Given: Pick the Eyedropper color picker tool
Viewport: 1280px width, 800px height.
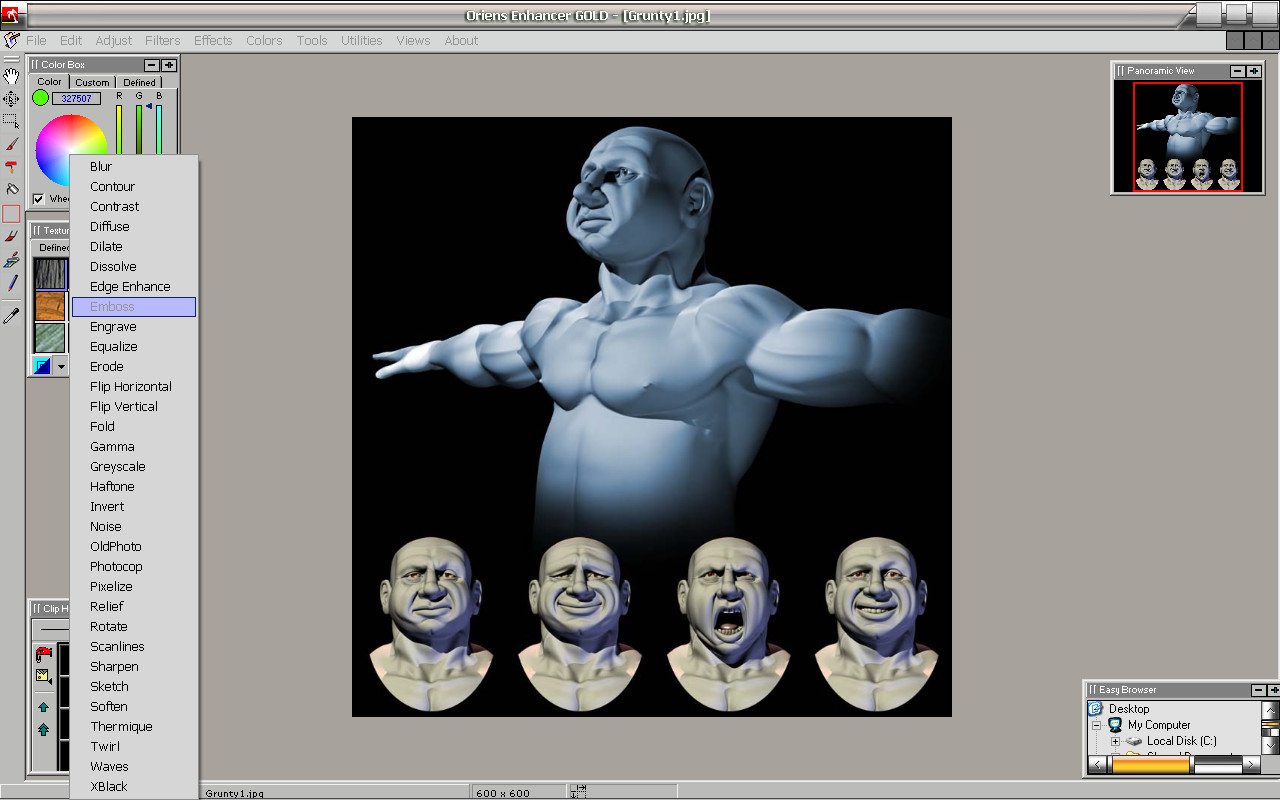Looking at the screenshot, I should click(11, 316).
